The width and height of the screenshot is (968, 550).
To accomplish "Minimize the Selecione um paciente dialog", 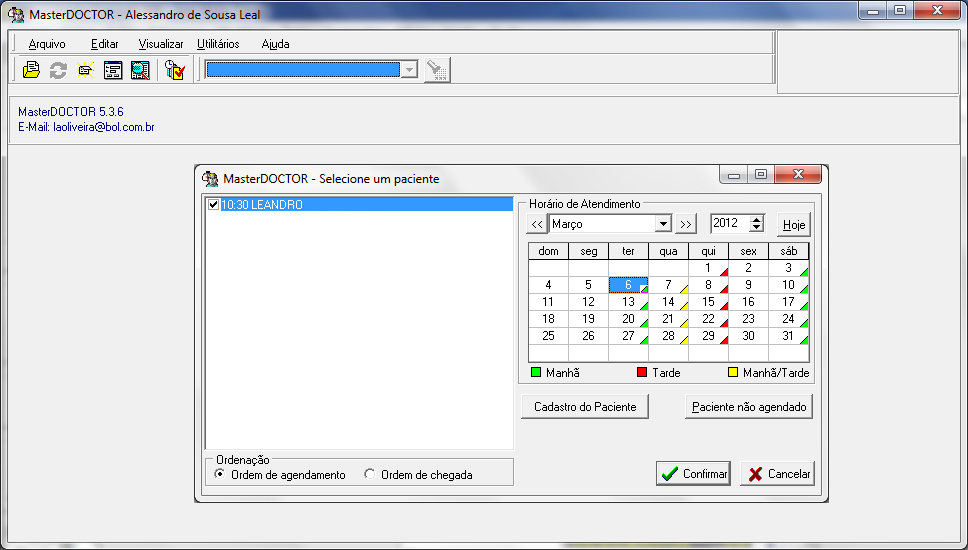I will [x=733, y=175].
